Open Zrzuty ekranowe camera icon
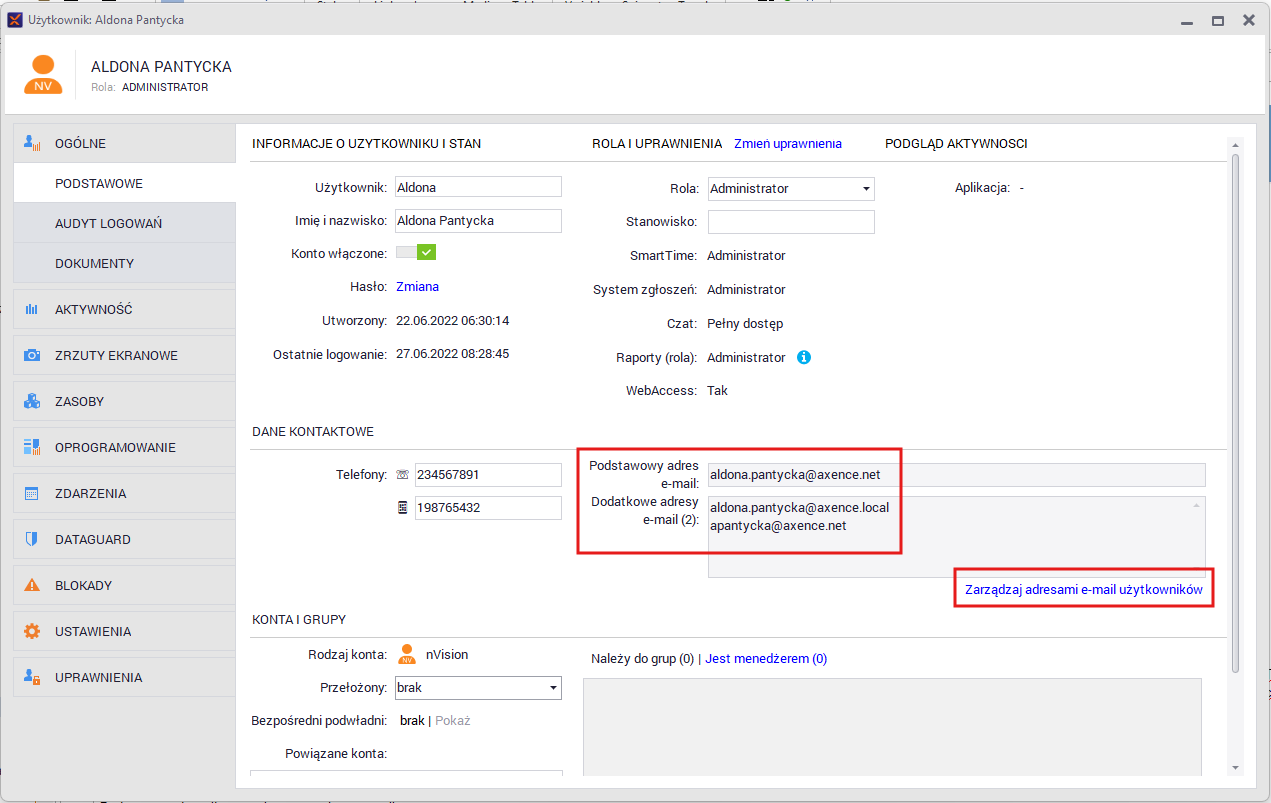The height and width of the screenshot is (803, 1271). point(32,356)
